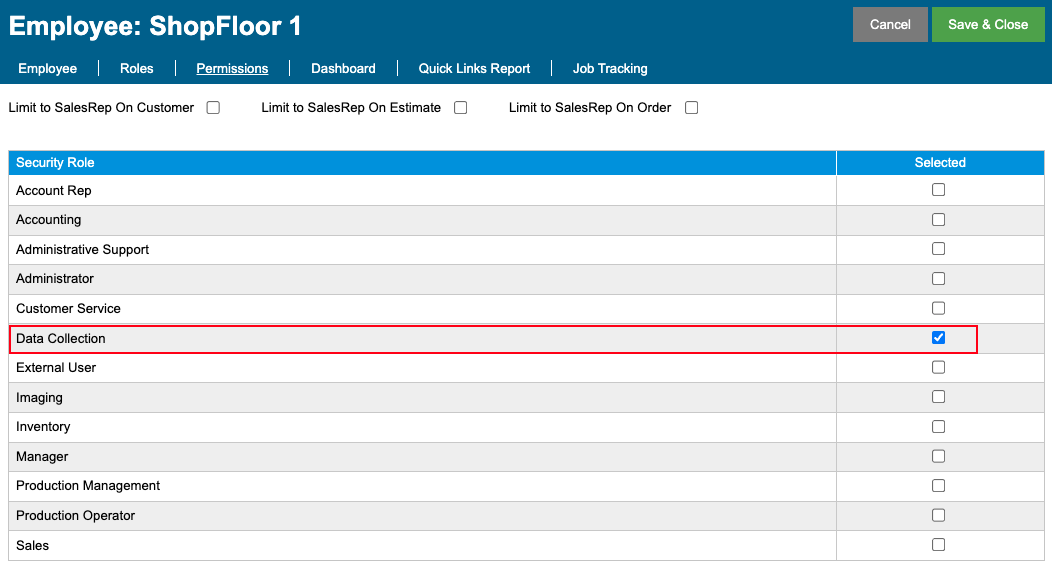
Task: Click the Cancel button
Action: (x=890, y=25)
